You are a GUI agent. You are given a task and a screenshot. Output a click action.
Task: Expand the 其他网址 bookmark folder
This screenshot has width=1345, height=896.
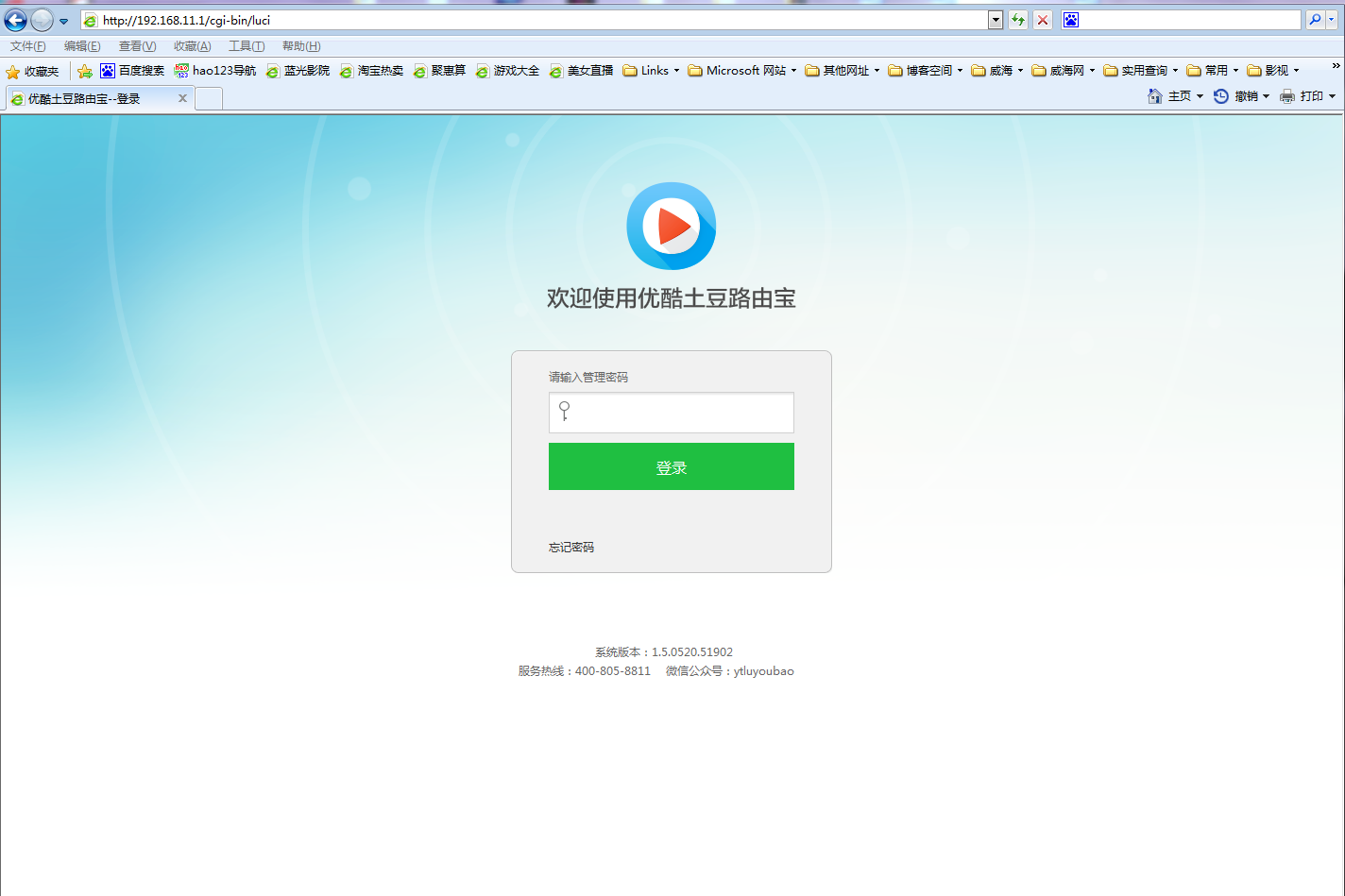[842, 71]
